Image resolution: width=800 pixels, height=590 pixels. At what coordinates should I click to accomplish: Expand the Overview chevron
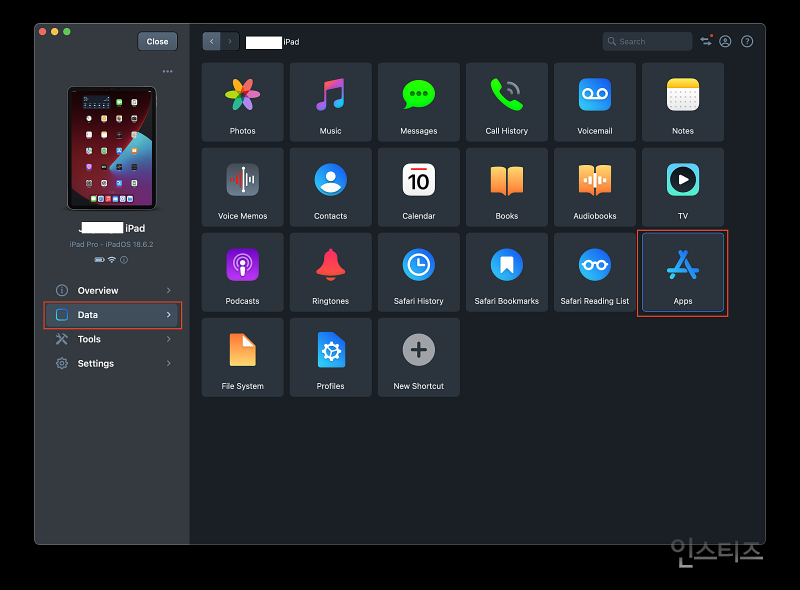168,290
